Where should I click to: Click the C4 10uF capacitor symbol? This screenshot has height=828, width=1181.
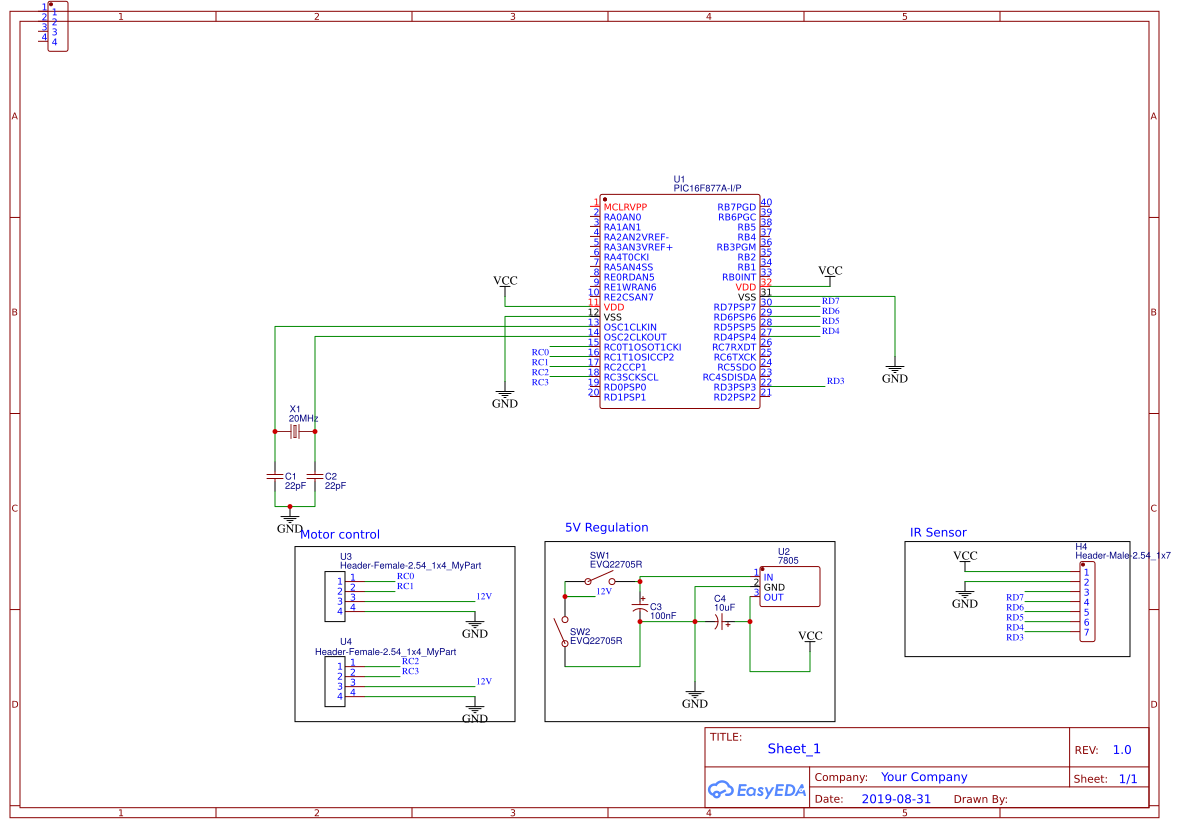click(x=719, y=621)
